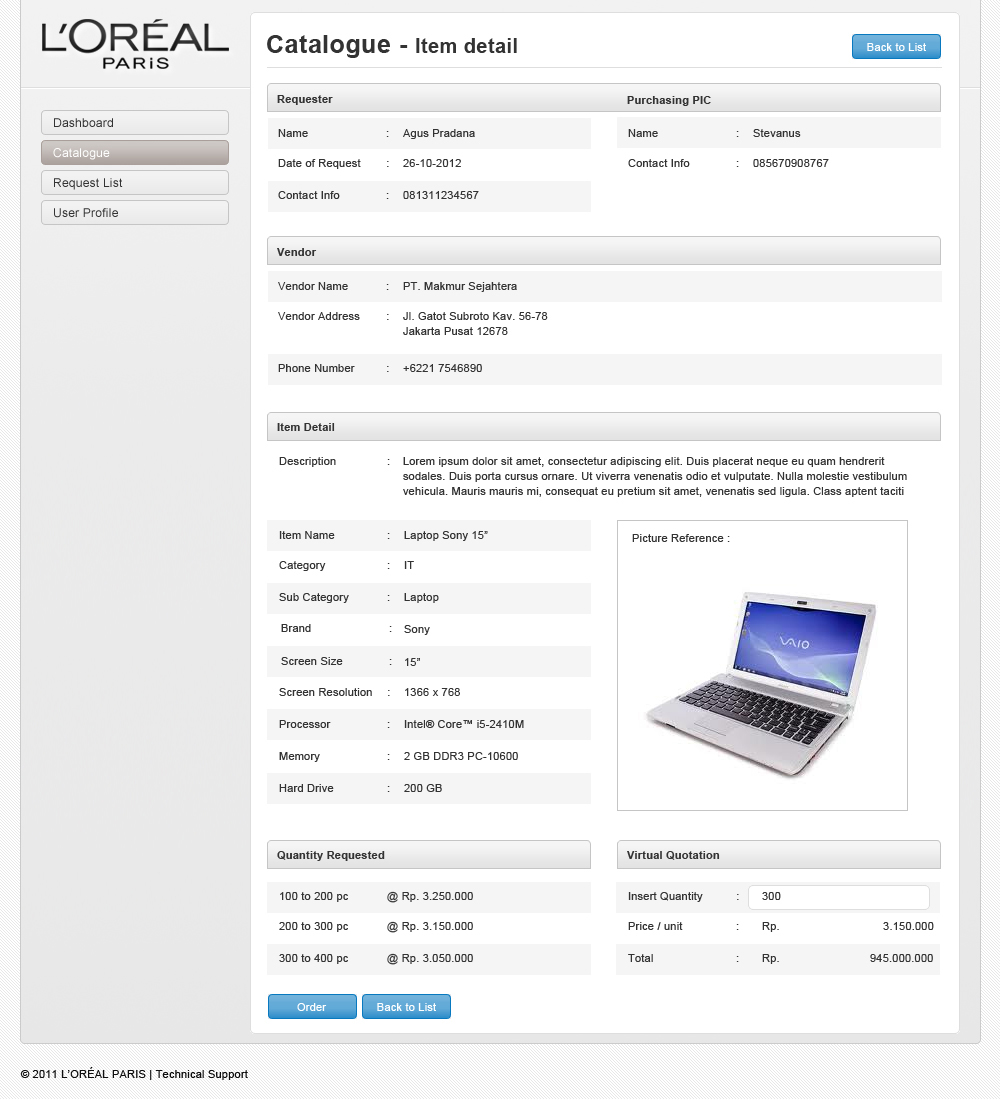1000x1099 pixels.
Task: Focus the Insert Quantity input field
Action: click(838, 897)
